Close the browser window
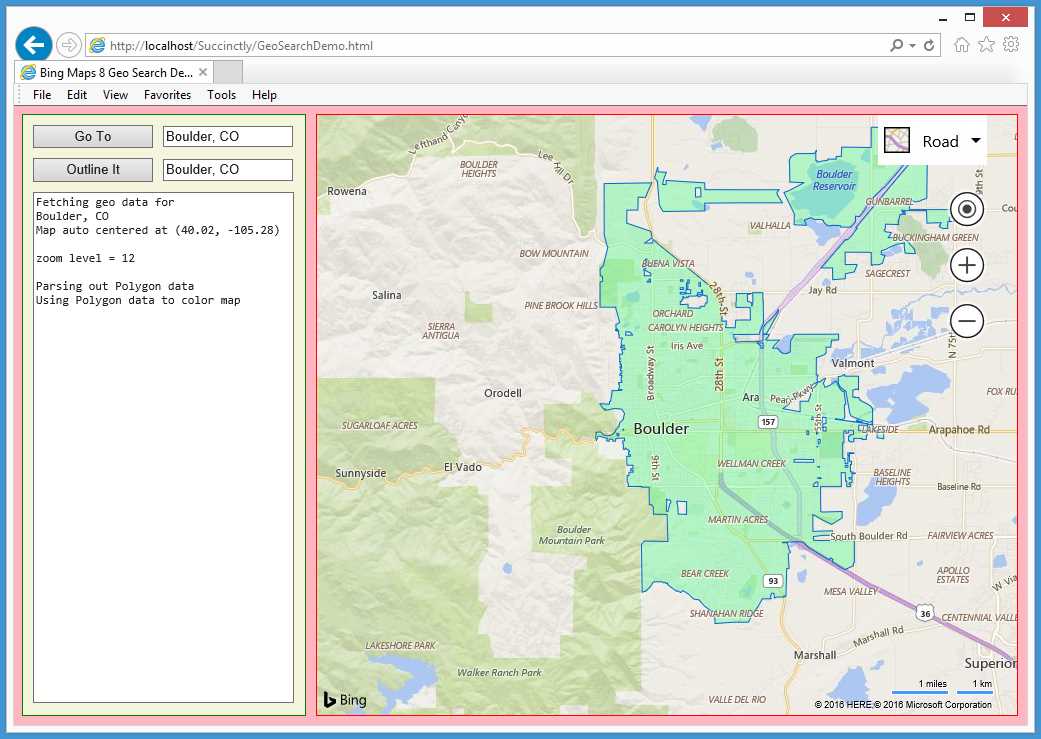 pos(1005,17)
